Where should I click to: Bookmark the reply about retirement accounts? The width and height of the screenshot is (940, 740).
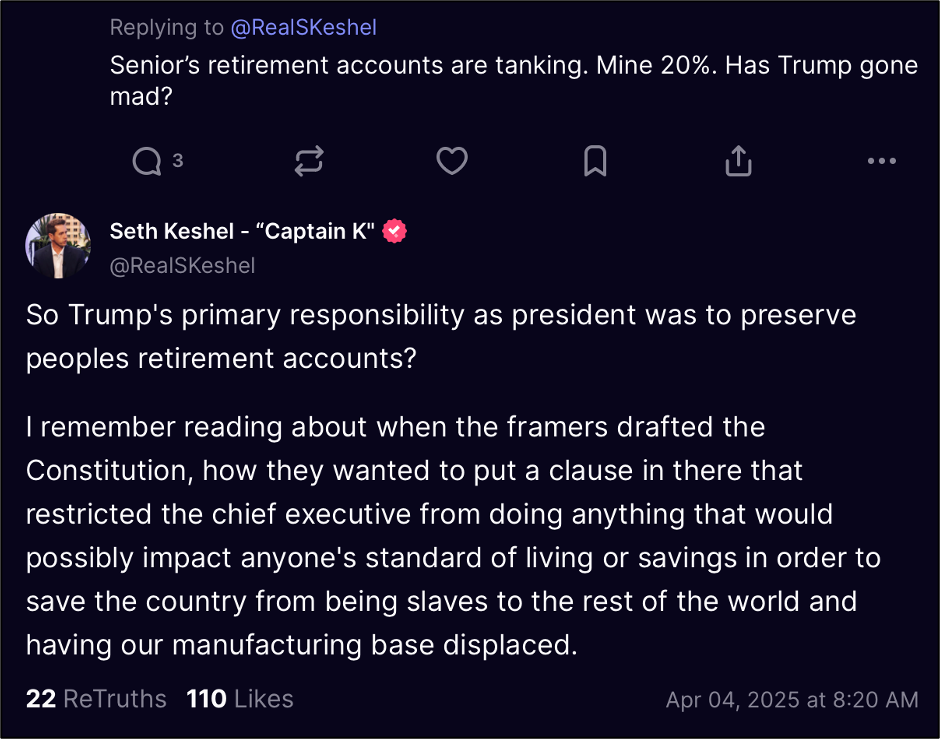tap(595, 160)
